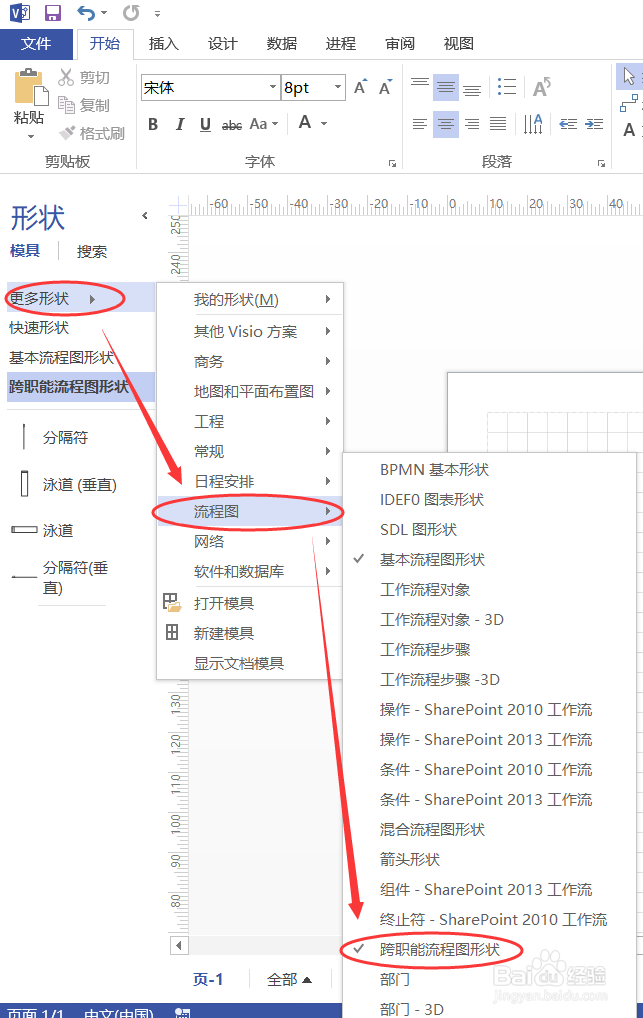Click the Format Painter brush icon
643x1018 pixels.
pyautogui.click(x=66, y=133)
